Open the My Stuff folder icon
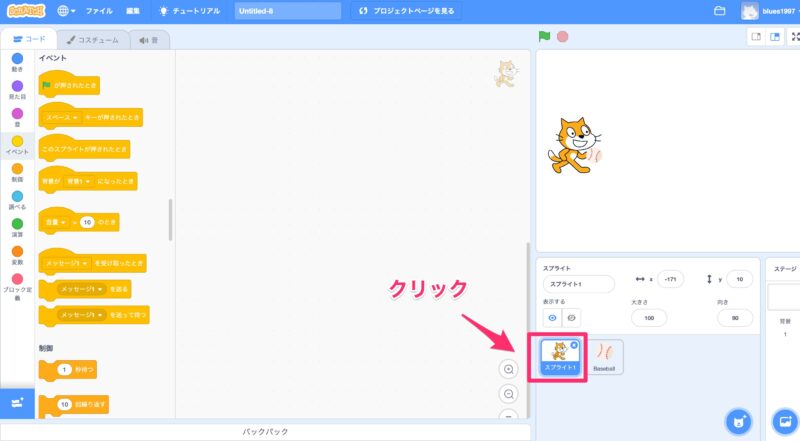The image size is (800, 441). (719, 11)
